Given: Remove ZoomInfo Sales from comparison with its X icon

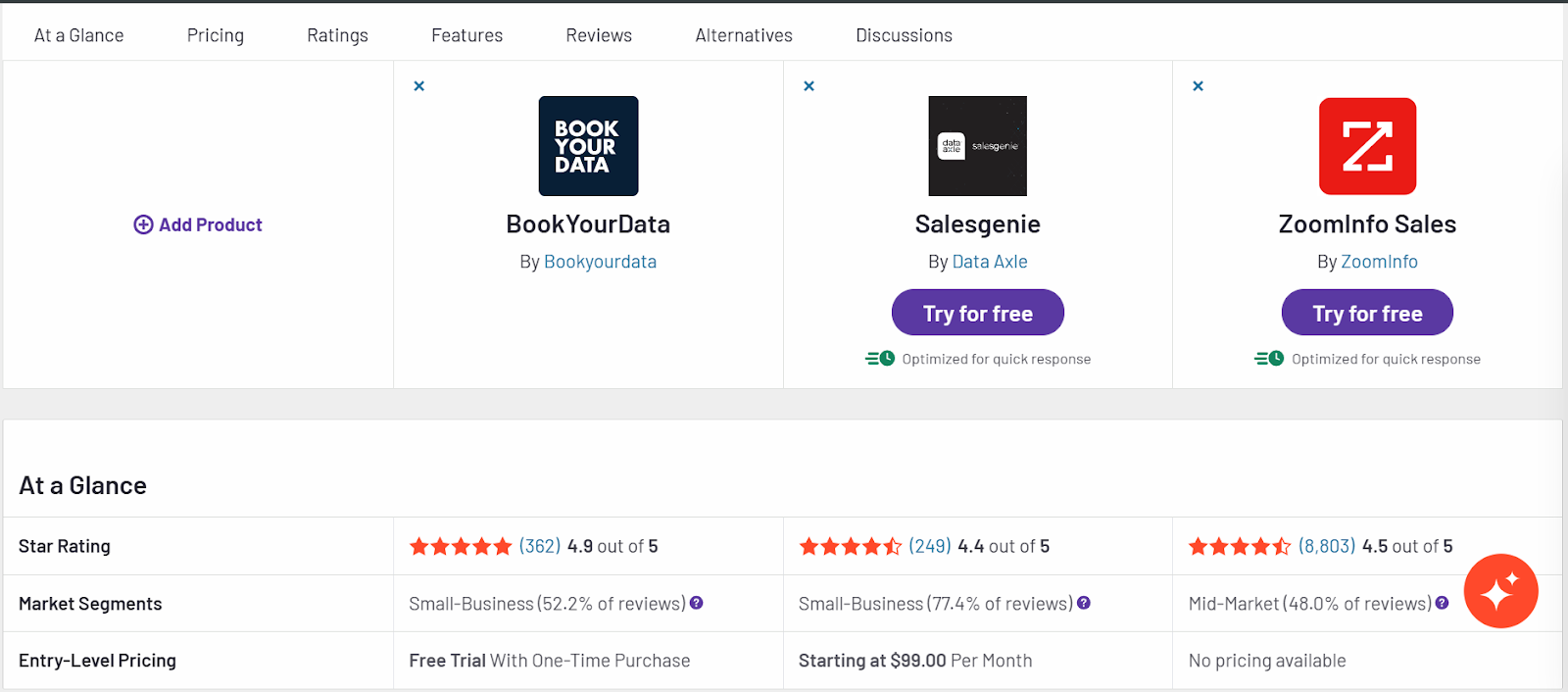Looking at the screenshot, I should pos(1198,86).
